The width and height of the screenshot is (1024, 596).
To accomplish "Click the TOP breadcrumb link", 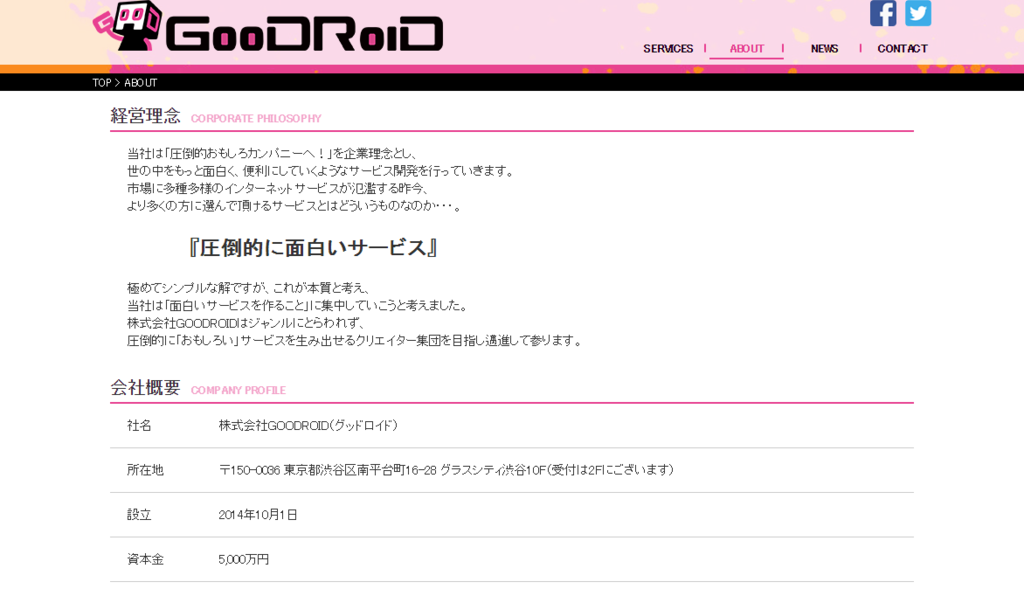I will [101, 83].
